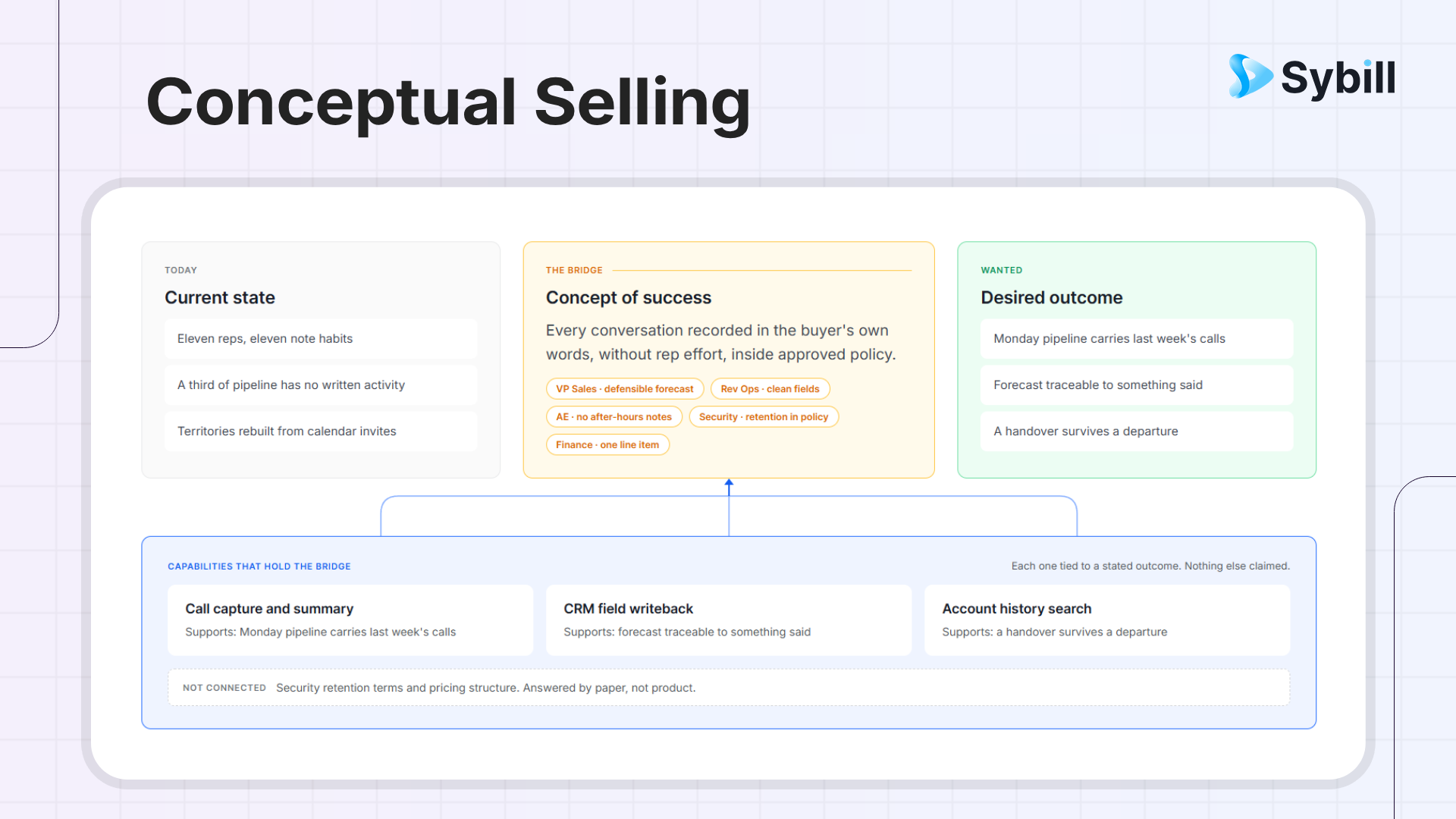Click the 'Finance · one line item' chip

(x=607, y=445)
